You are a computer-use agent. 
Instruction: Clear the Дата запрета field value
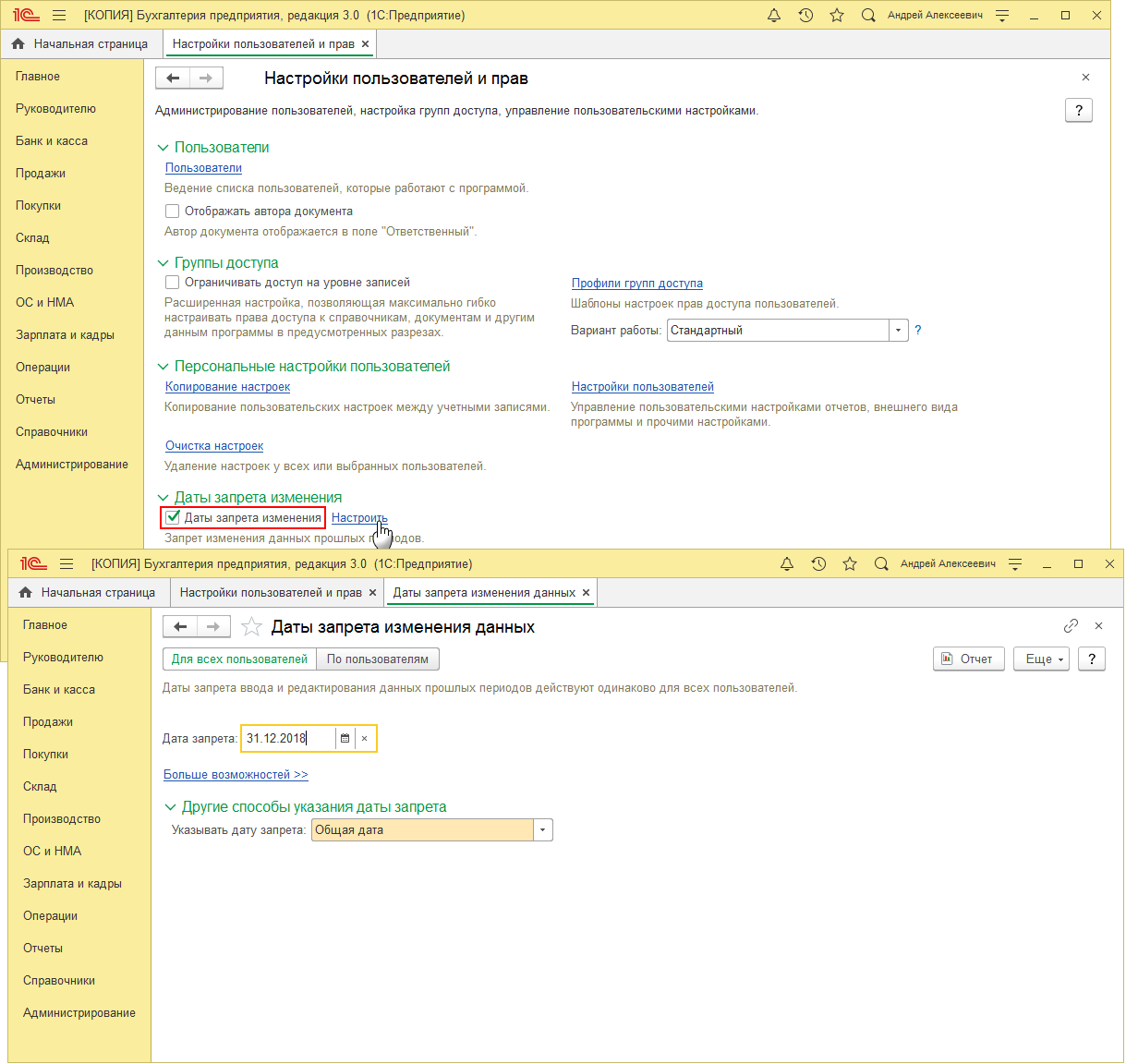[365, 739]
